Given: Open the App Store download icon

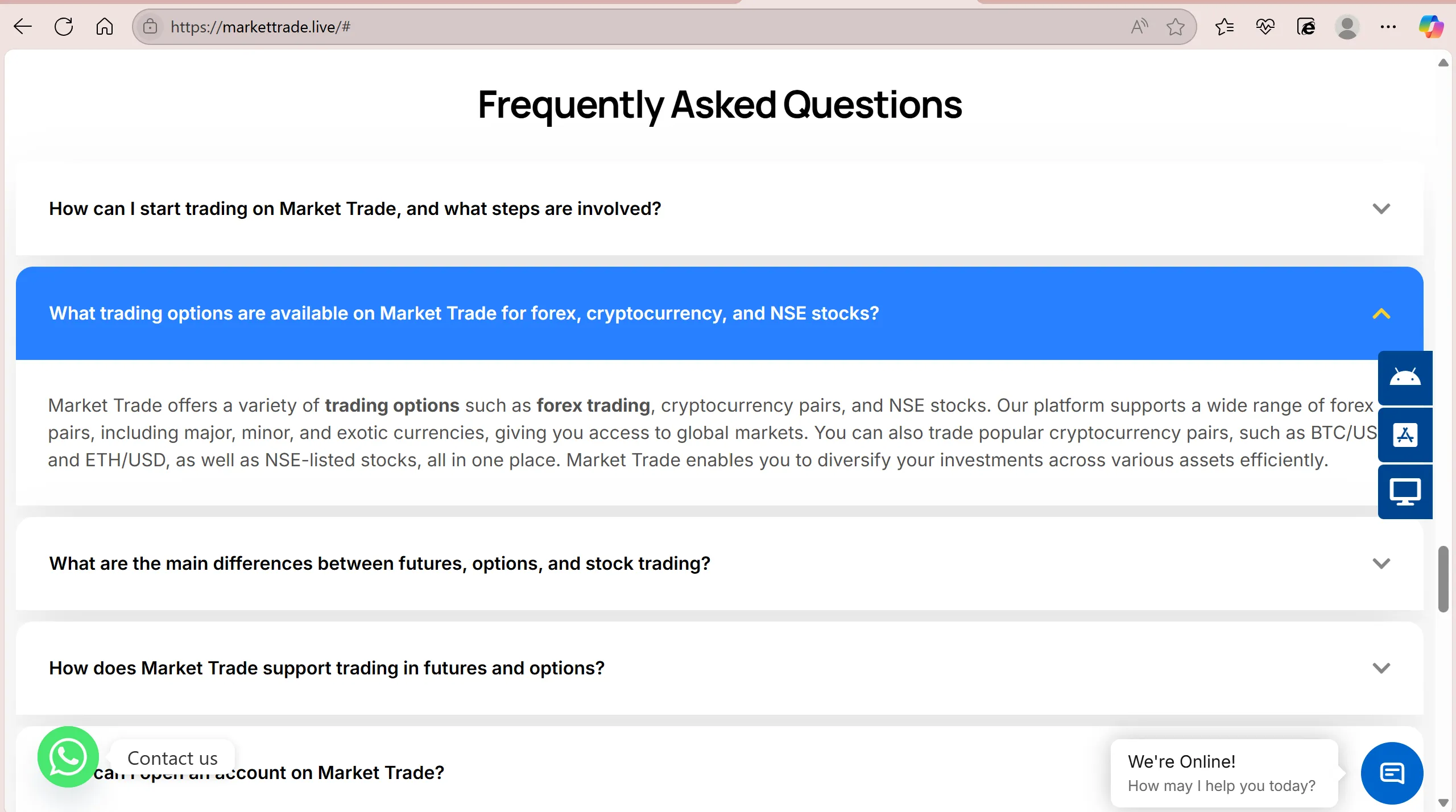Looking at the screenshot, I should tap(1405, 435).
